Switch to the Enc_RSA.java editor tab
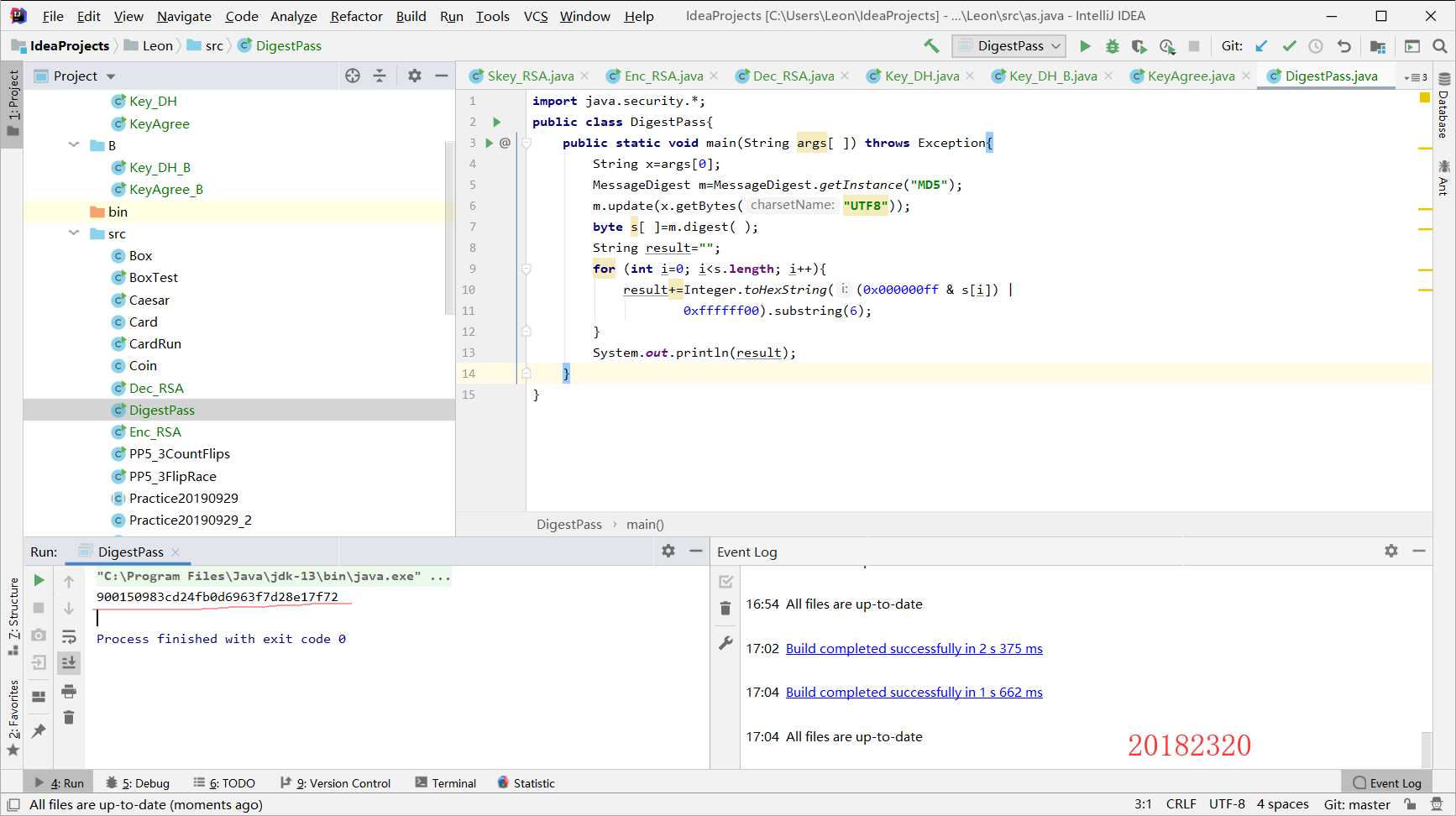Viewport: 1456px width, 816px height. [663, 76]
